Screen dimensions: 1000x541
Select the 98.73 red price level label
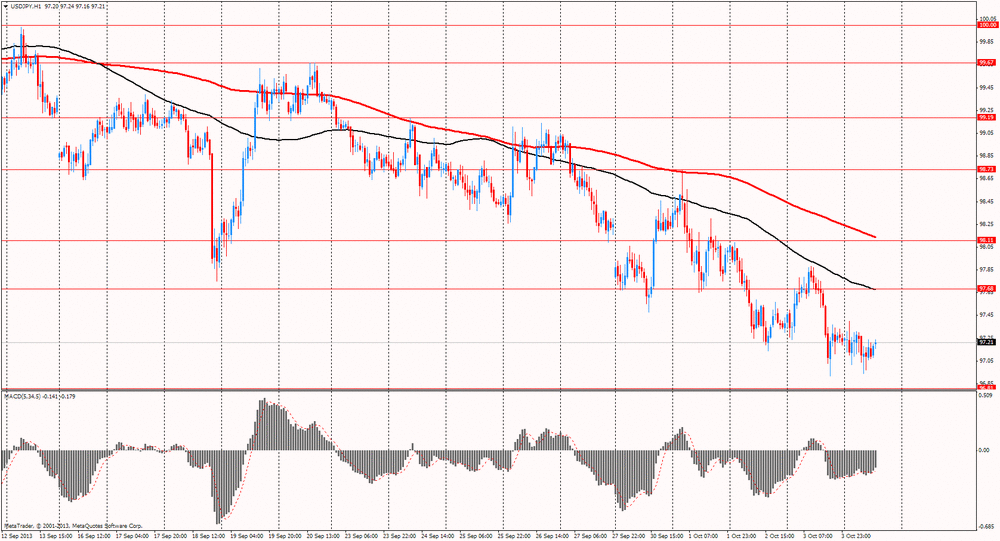click(x=987, y=169)
